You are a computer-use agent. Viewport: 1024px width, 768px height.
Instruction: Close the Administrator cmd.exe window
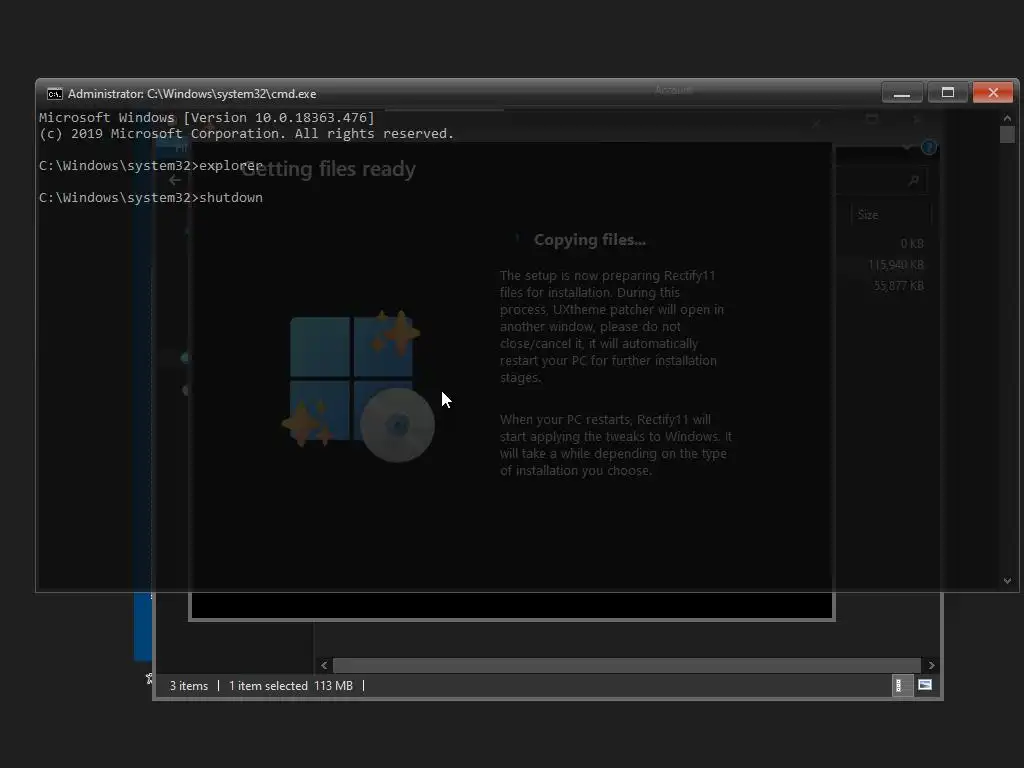coord(993,93)
